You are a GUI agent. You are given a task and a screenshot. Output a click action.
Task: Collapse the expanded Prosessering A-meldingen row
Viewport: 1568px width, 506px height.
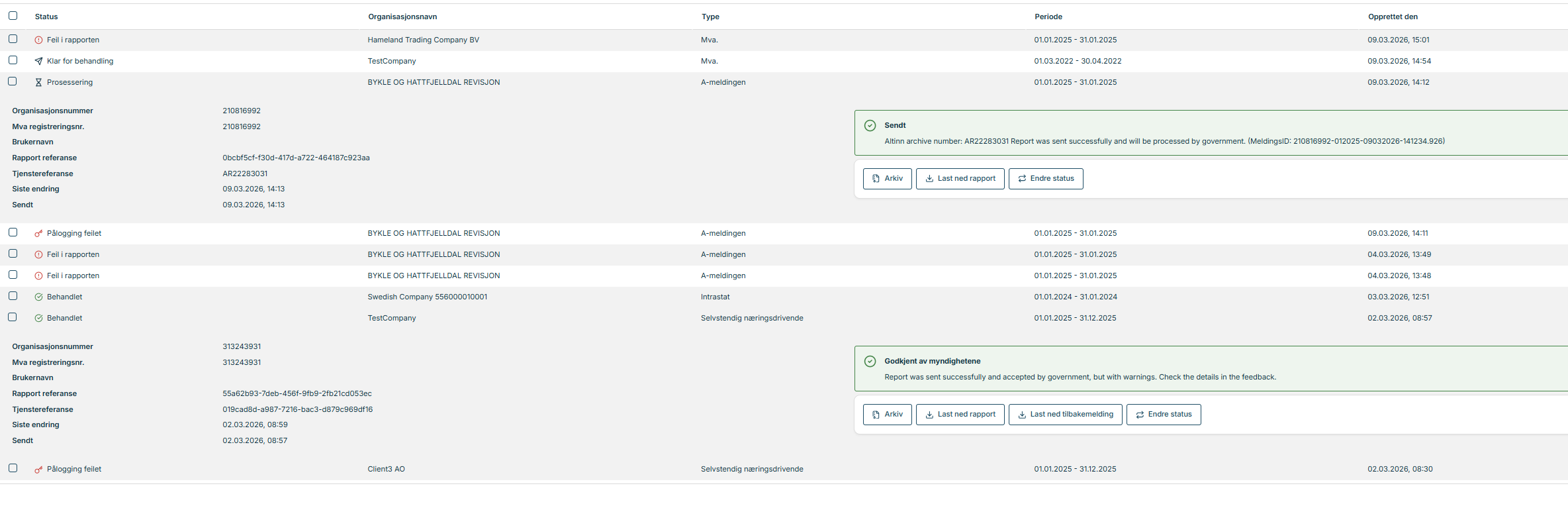click(x=434, y=83)
